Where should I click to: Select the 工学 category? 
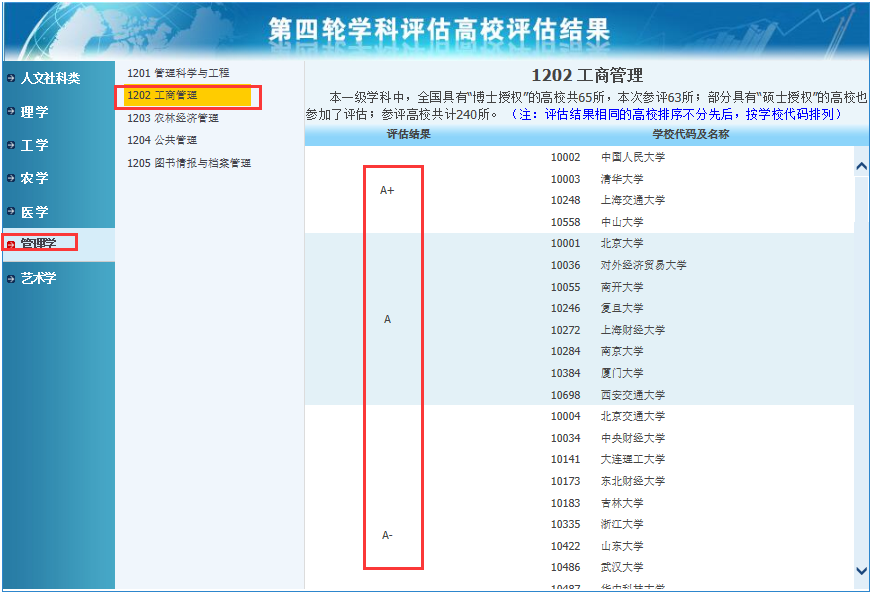tap(34, 145)
